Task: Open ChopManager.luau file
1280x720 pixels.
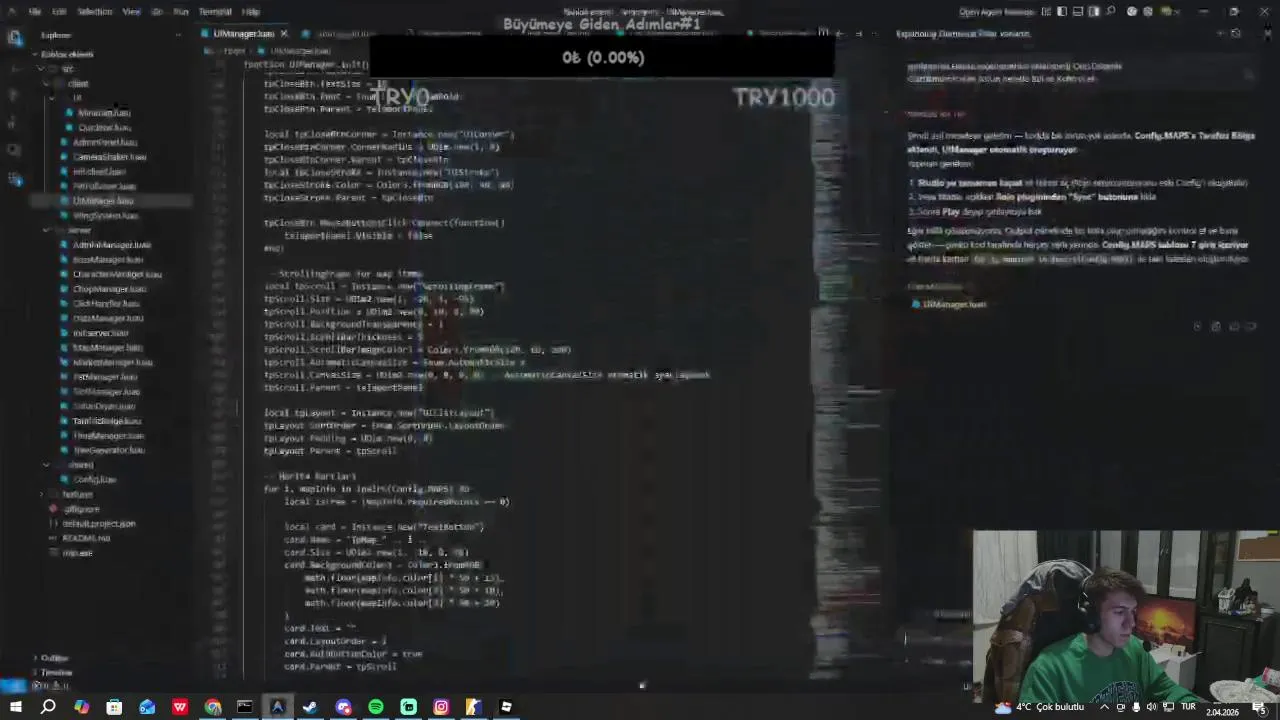Action: (110, 289)
